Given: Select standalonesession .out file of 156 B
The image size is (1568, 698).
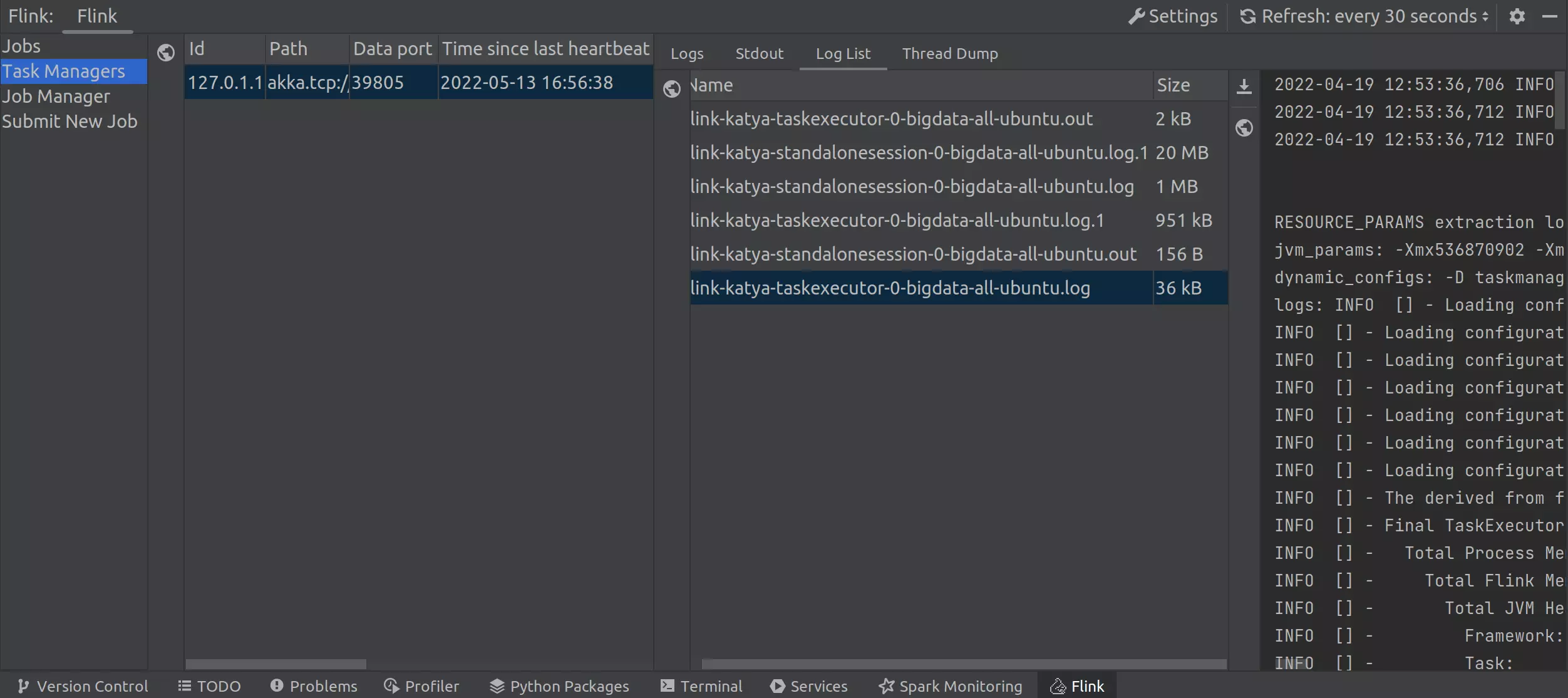Looking at the screenshot, I should pos(959,254).
